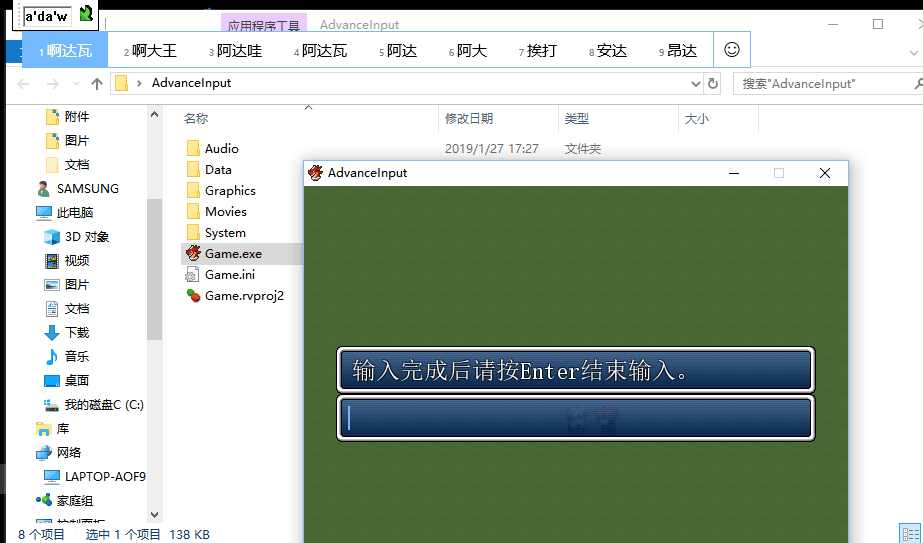
Task: Expand the Explorer ribbon chevron
Action: pyautogui.click(x=913, y=52)
